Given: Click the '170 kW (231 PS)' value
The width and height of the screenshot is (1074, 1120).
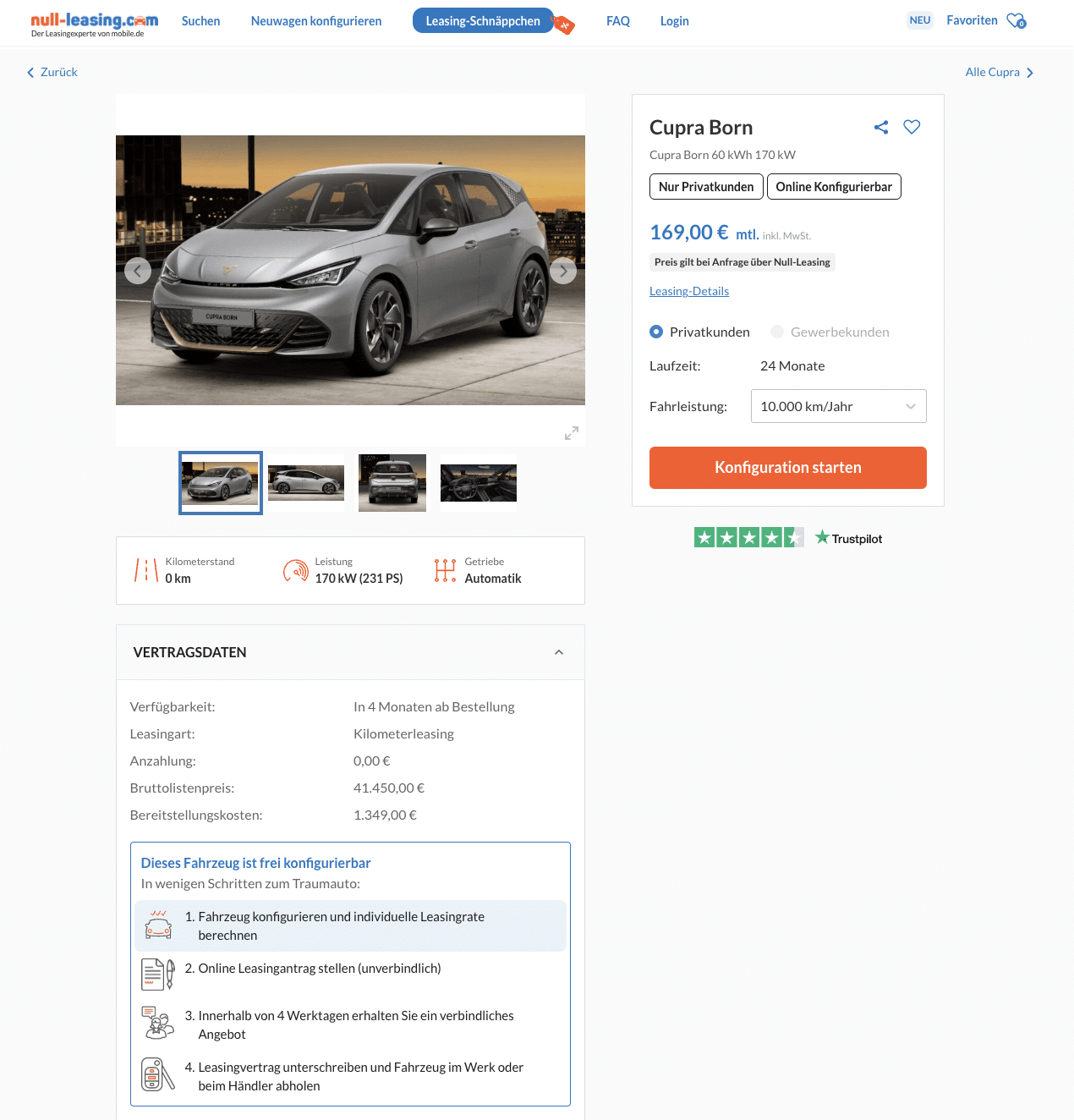Looking at the screenshot, I should (x=359, y=579).
